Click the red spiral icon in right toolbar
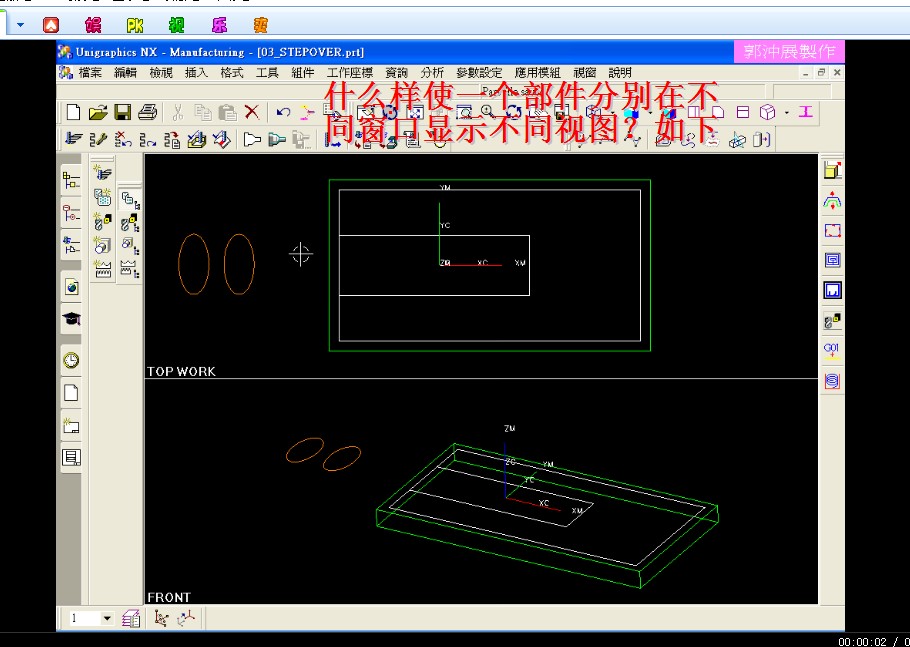 [832, 381]
